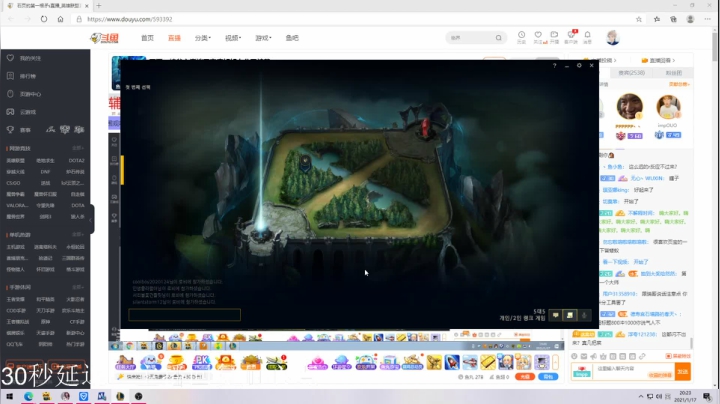Click the League client chat input box
This screenshot has height=404, width=720.
184,314
